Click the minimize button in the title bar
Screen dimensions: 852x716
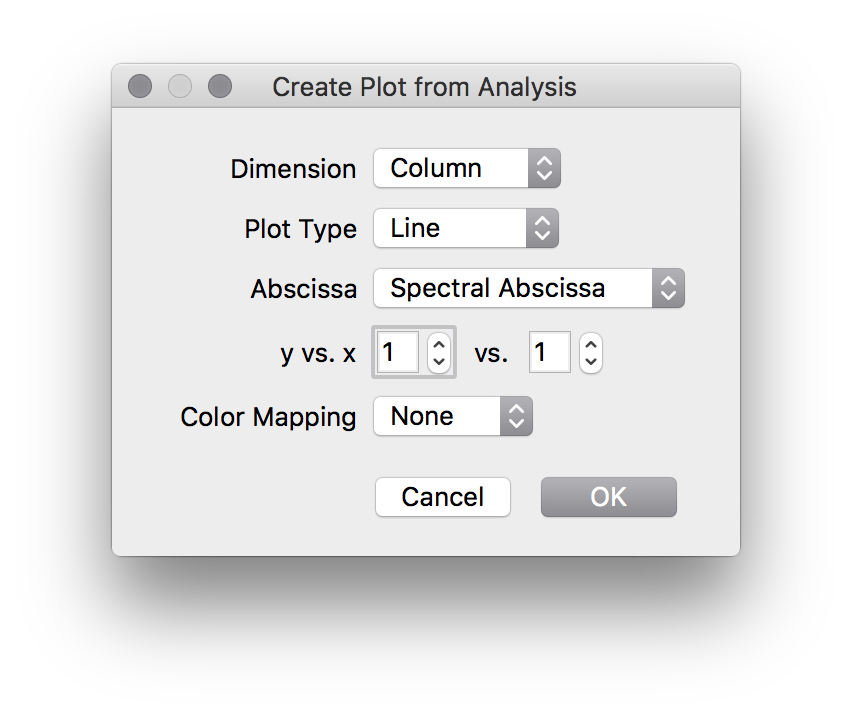tap(180, 87)
